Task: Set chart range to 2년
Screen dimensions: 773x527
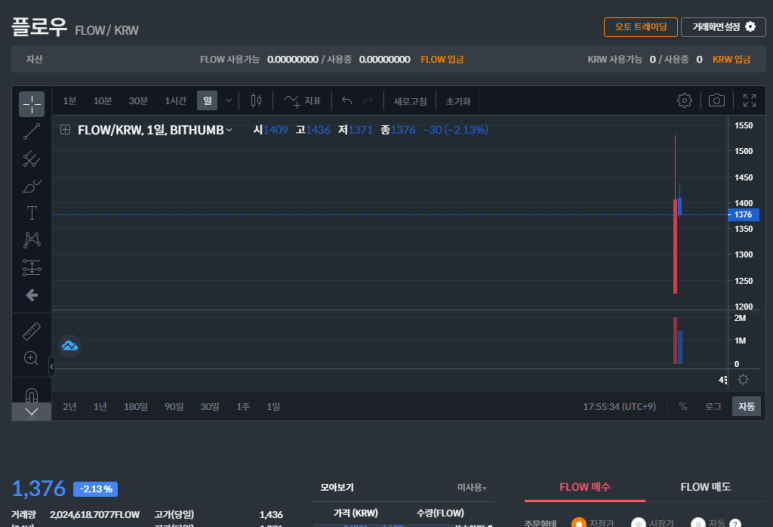Action: (x=70, y=407)
